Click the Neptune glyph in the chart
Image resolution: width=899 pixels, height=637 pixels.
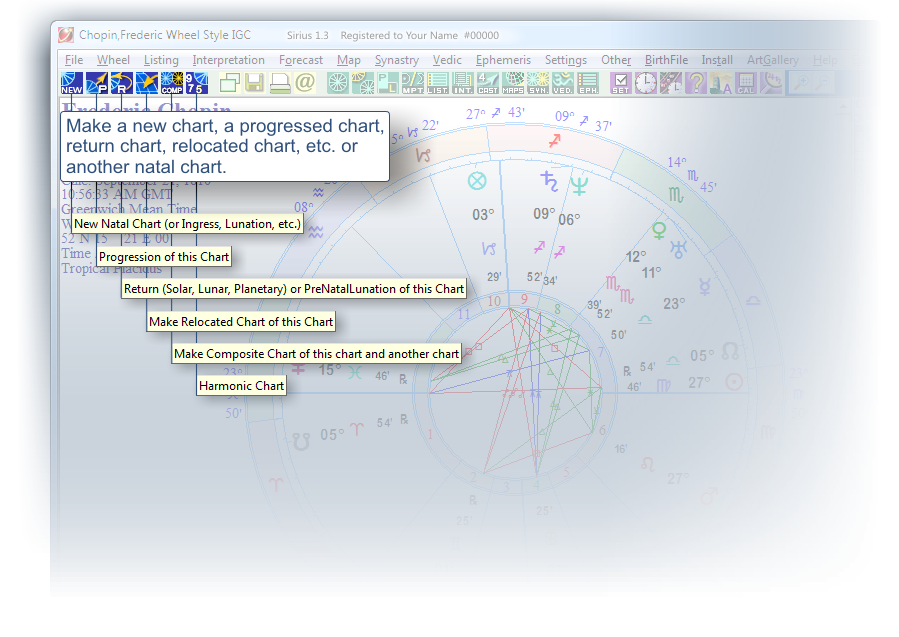point(579,185)
